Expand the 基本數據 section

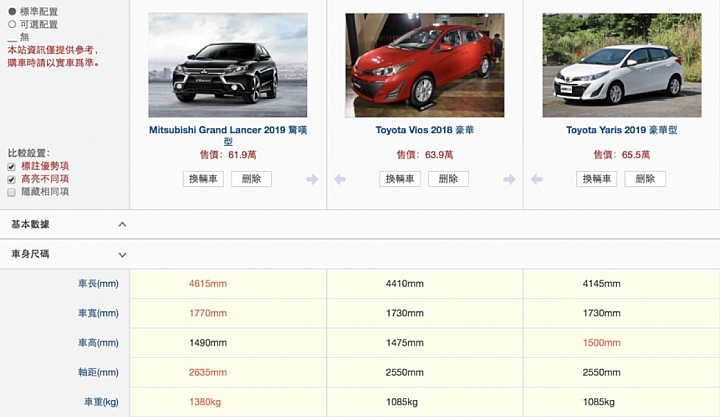point(122,224)
